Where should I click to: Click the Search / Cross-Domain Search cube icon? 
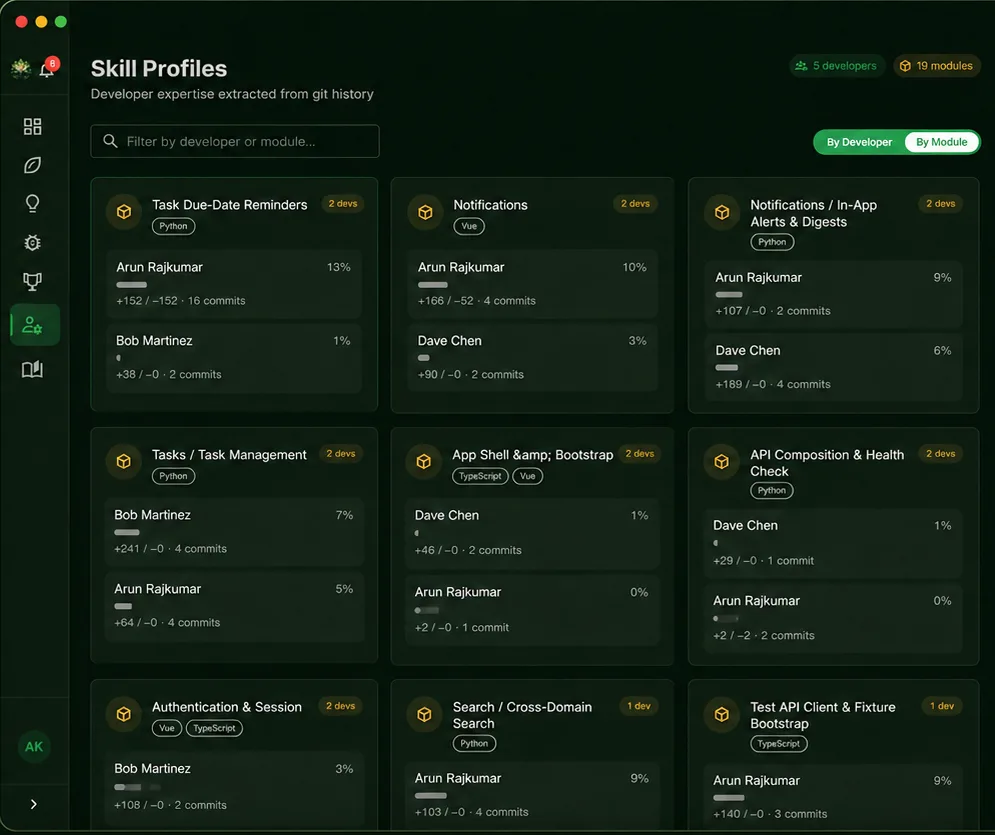click(425, 714)
